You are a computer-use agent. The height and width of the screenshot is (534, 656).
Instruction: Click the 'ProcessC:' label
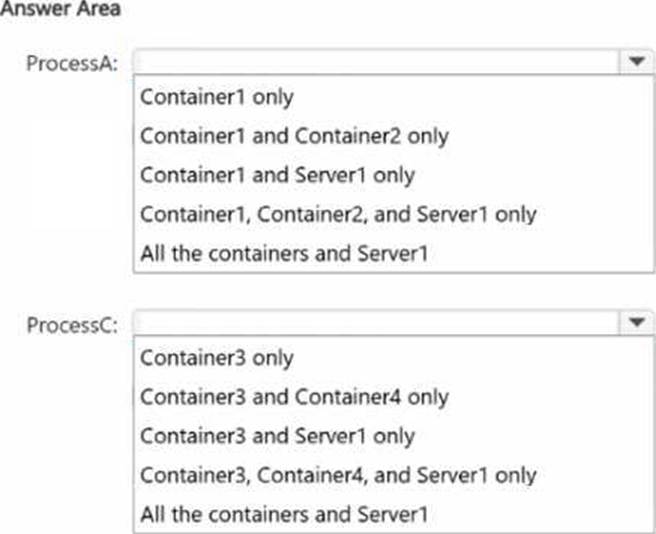(x=73, y=324)
